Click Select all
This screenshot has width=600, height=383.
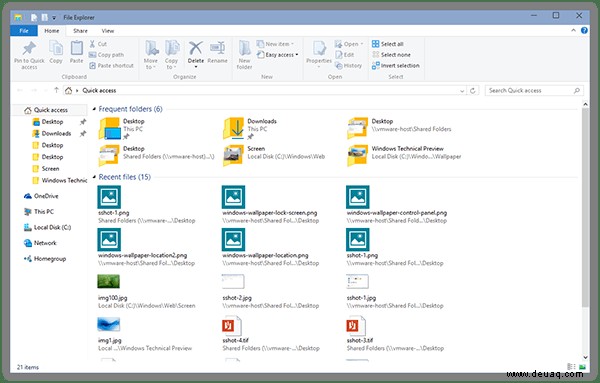tap(388, 44)
